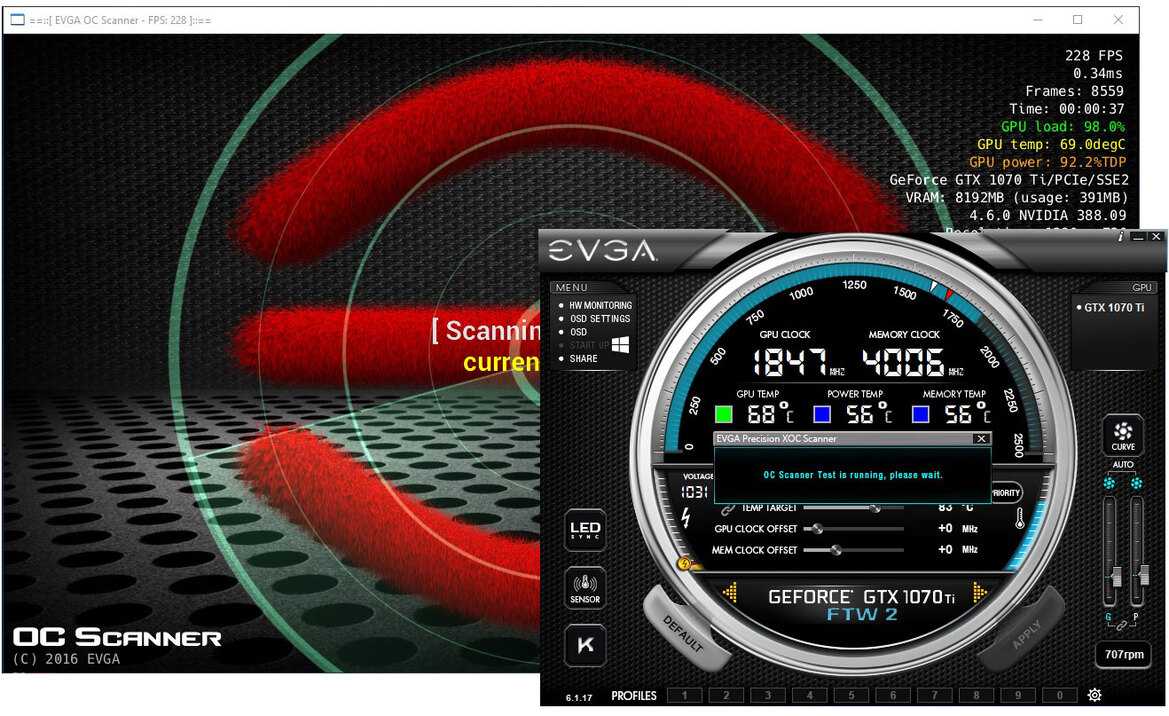Viewport: 1169px width, 716px height.
Task: Select profile slot 7
Action: click(935, 695)
